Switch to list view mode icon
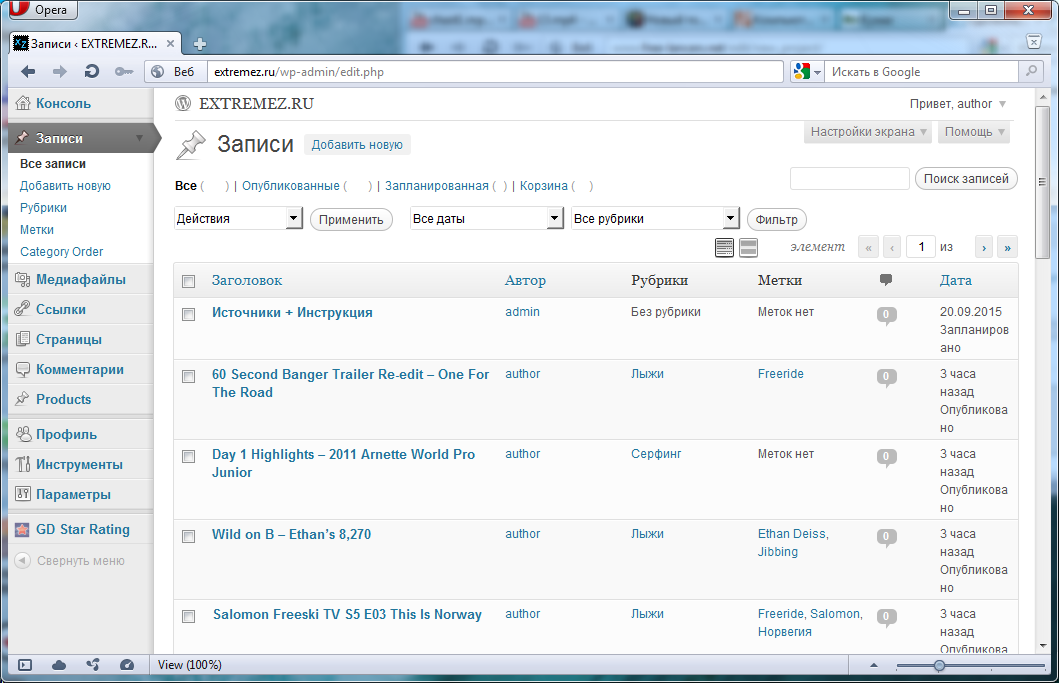1059x683 pixels. (725, 248)
